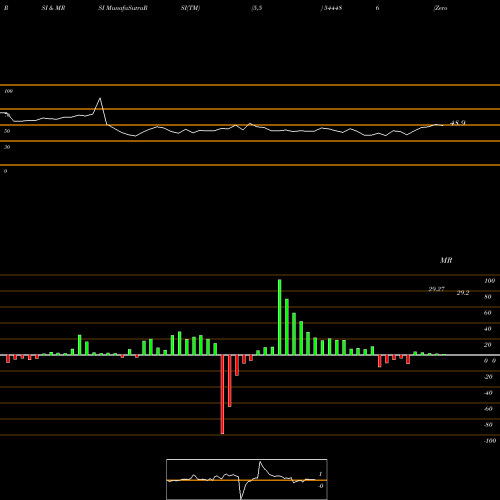This screenshot has width=500, height=500.
Task: Click the 29.27 value label
Action: 436,289
